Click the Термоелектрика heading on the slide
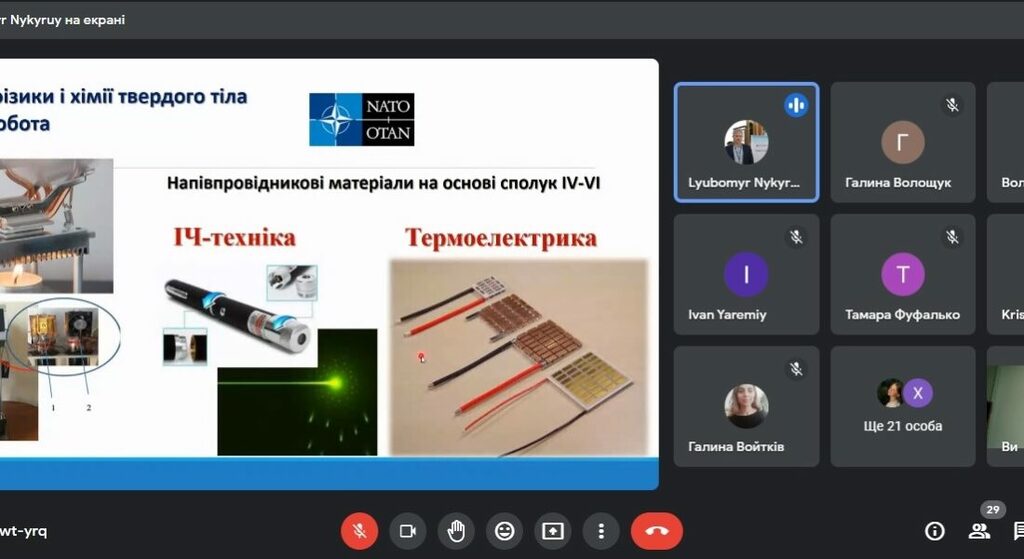The image size is (1024, 559). tap(500, 238)
